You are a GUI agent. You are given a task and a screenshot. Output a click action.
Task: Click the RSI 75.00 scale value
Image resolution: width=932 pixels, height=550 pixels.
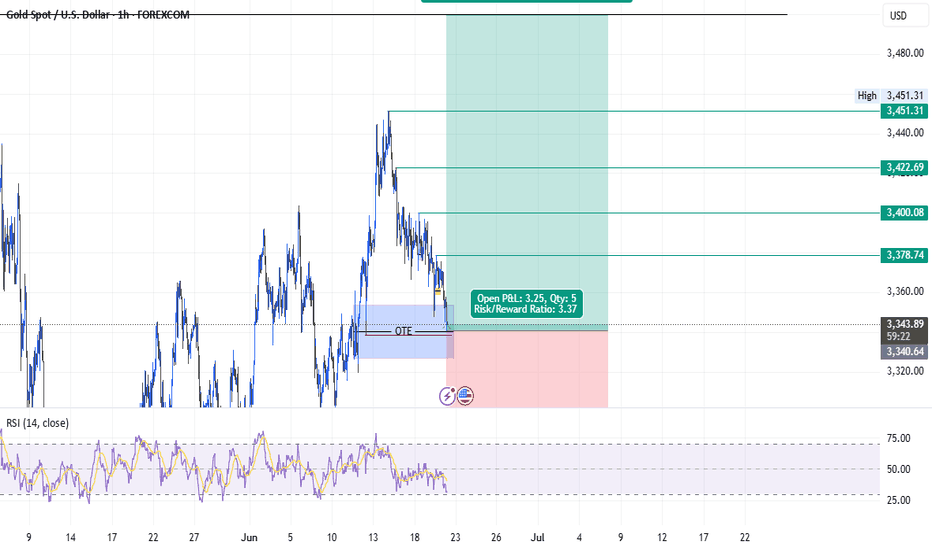click(x=898, y=438)
